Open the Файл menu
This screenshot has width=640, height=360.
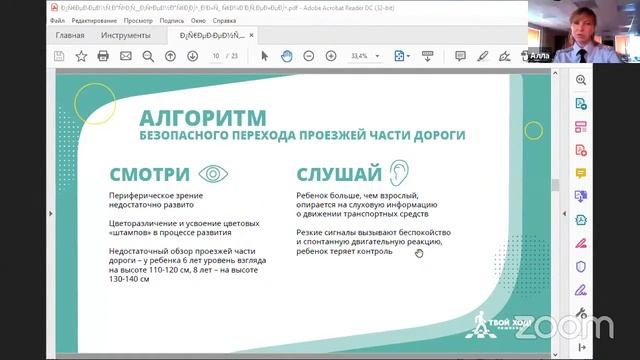[58, 20]
